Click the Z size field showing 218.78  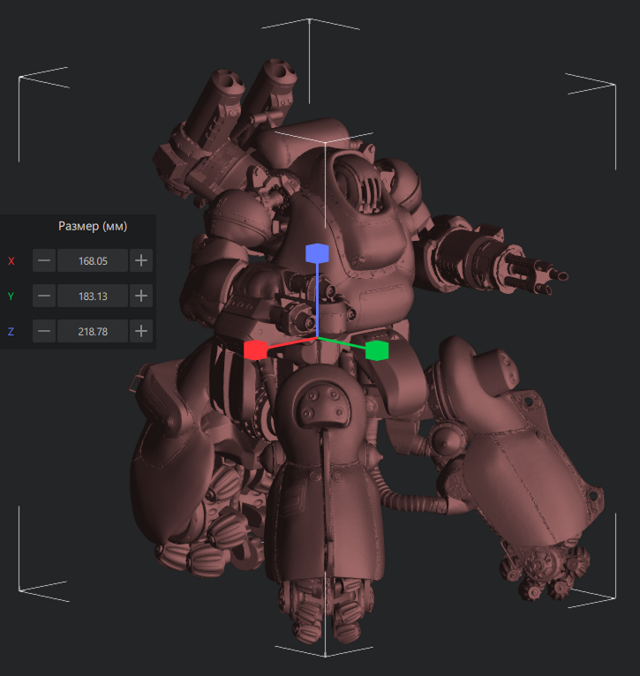[93, 331]
